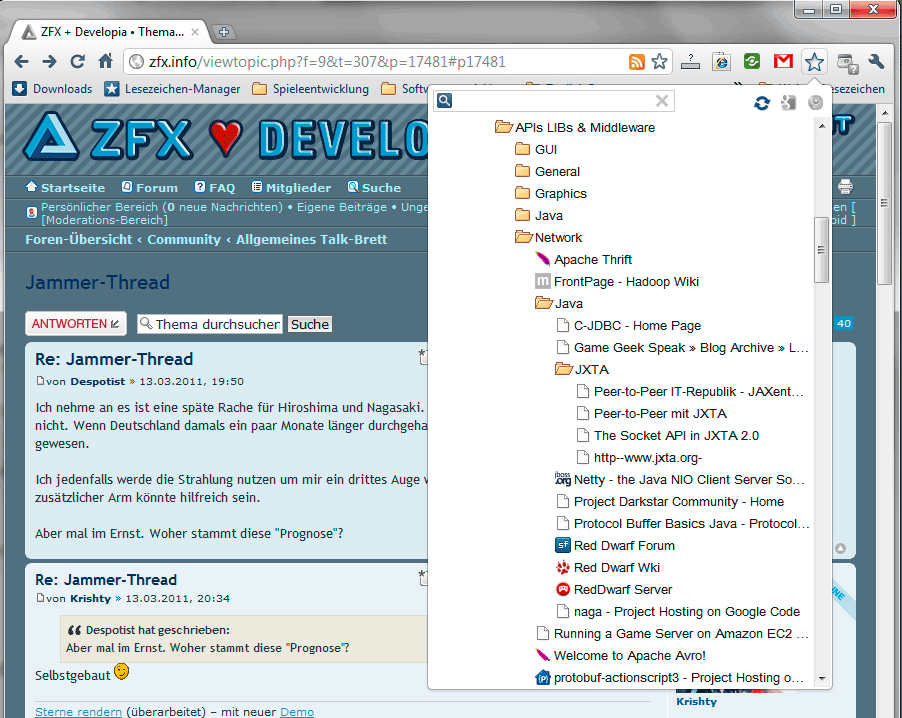Click the wrench settings icon

tap(877, 62)
